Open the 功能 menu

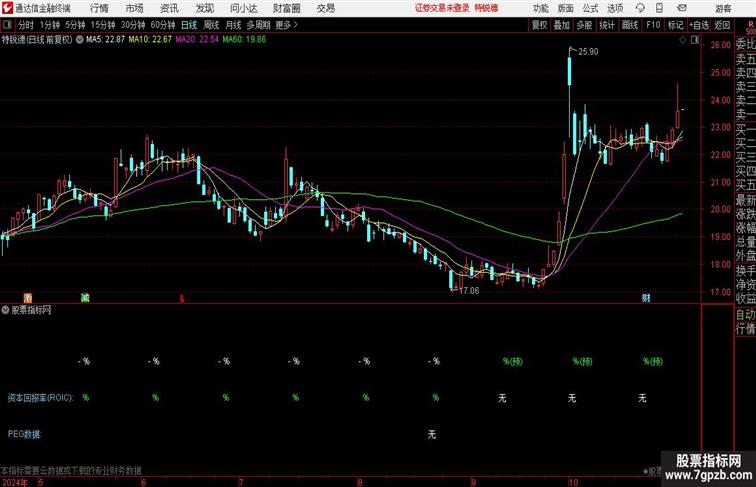tap(540, 8)
